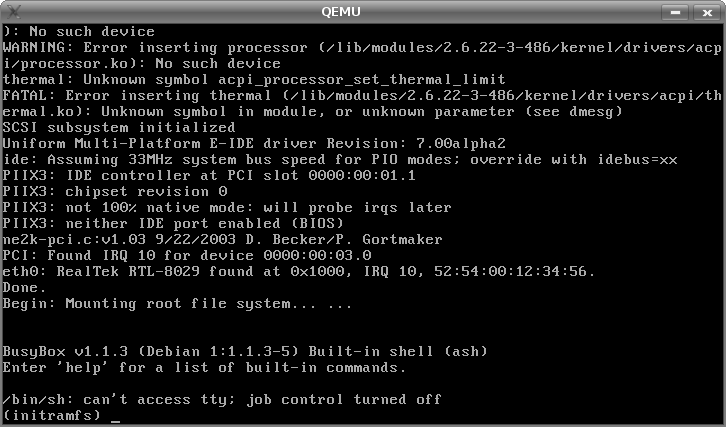Click 'PIIX3: chipset revision 0' line
726x427 pixels.
pos(115,191)
